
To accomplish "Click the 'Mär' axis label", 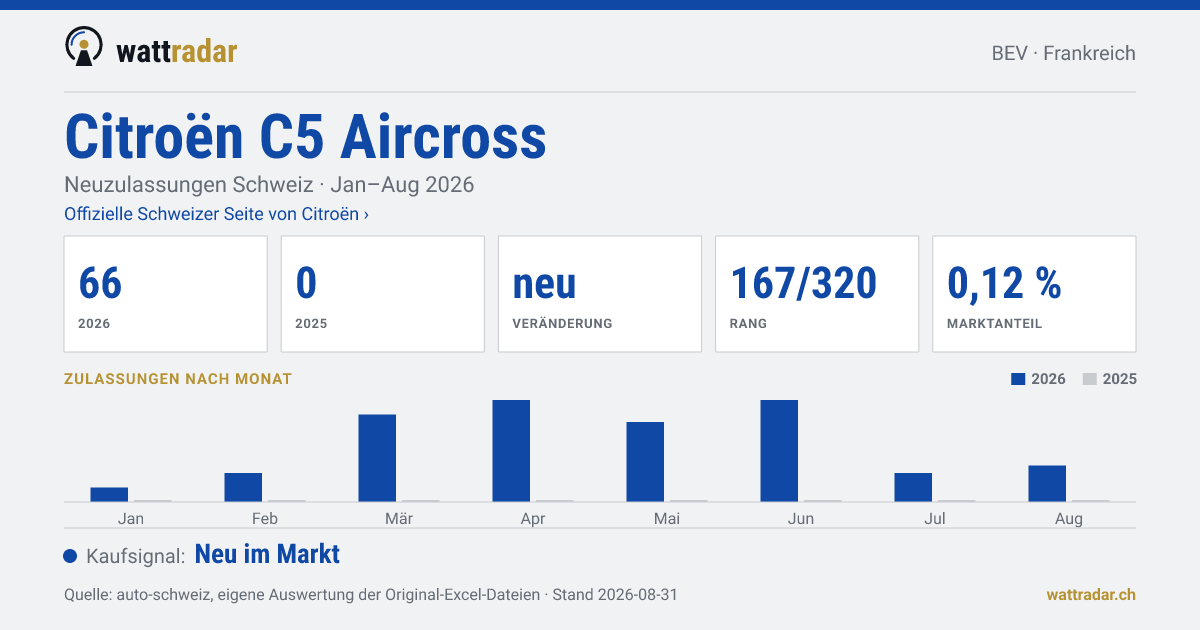I will (x=399, y=518).
